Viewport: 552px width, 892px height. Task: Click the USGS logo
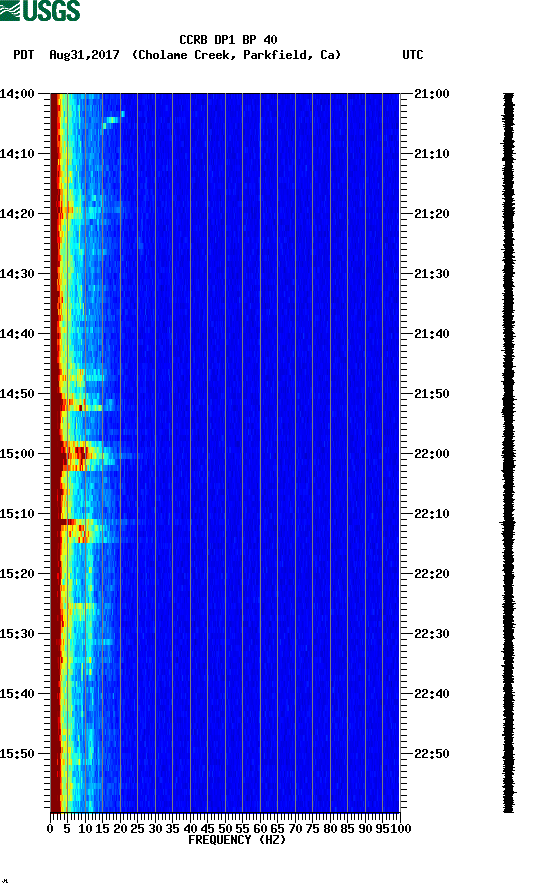click(40, 11)
